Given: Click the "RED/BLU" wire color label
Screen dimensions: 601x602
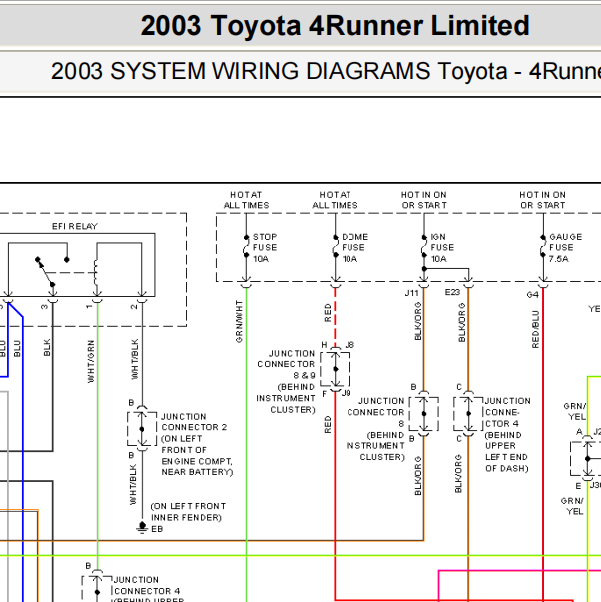Looking at the screenshot, I should 535,329.
